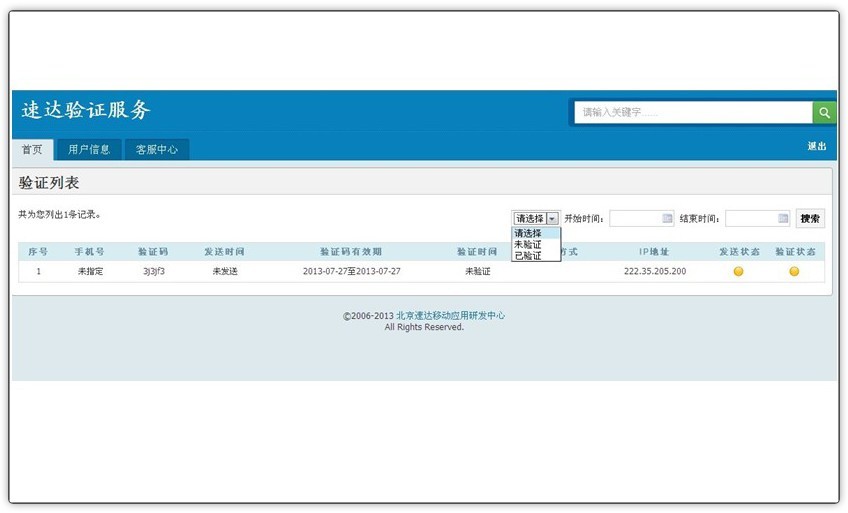The height and width of the screenshot is (513, 848).
Task: Go to the 客服中心 tab
Action: point(156,149)
